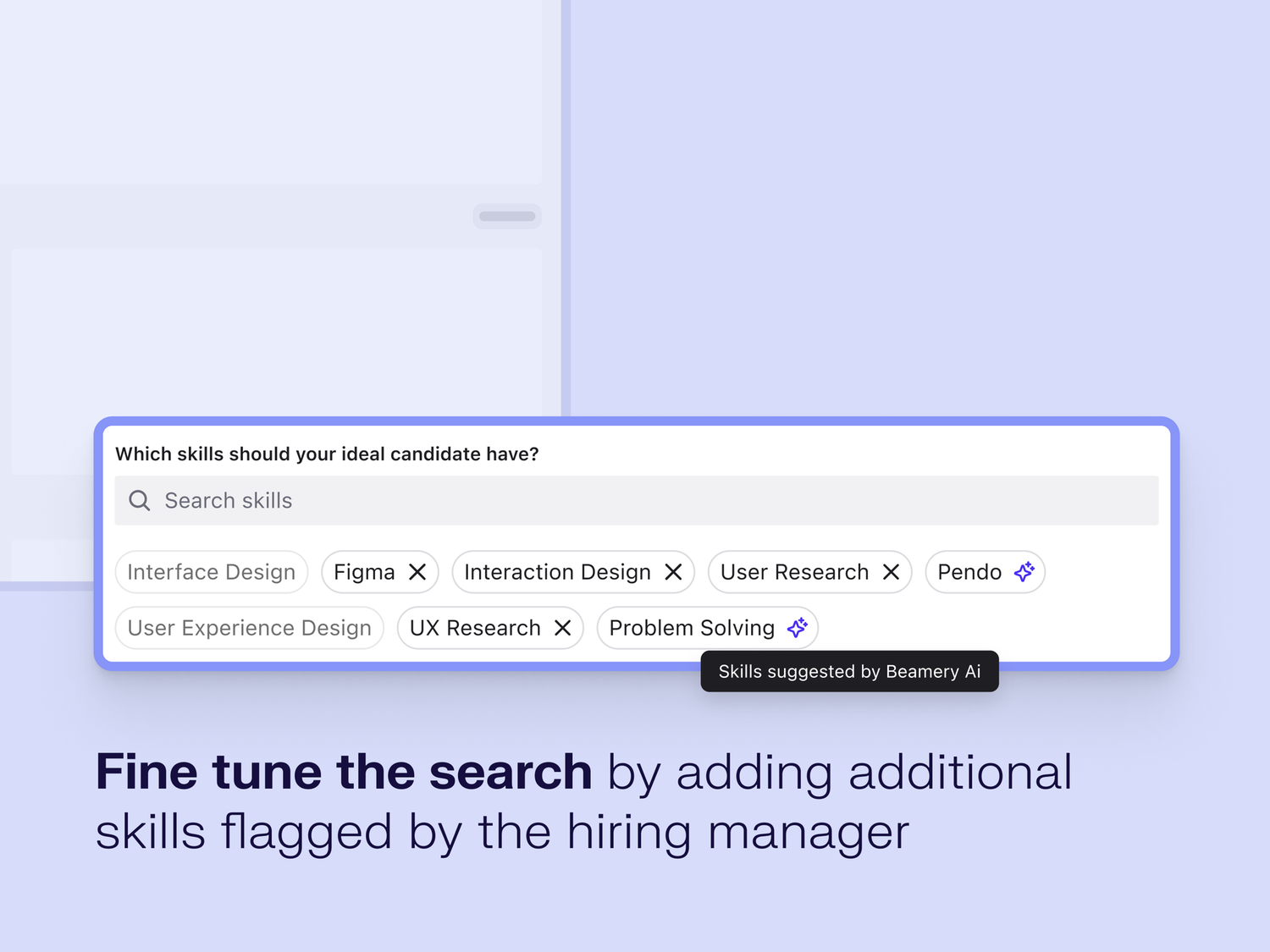Select the User Experience Design skill chip

click(x=249, y=628)
